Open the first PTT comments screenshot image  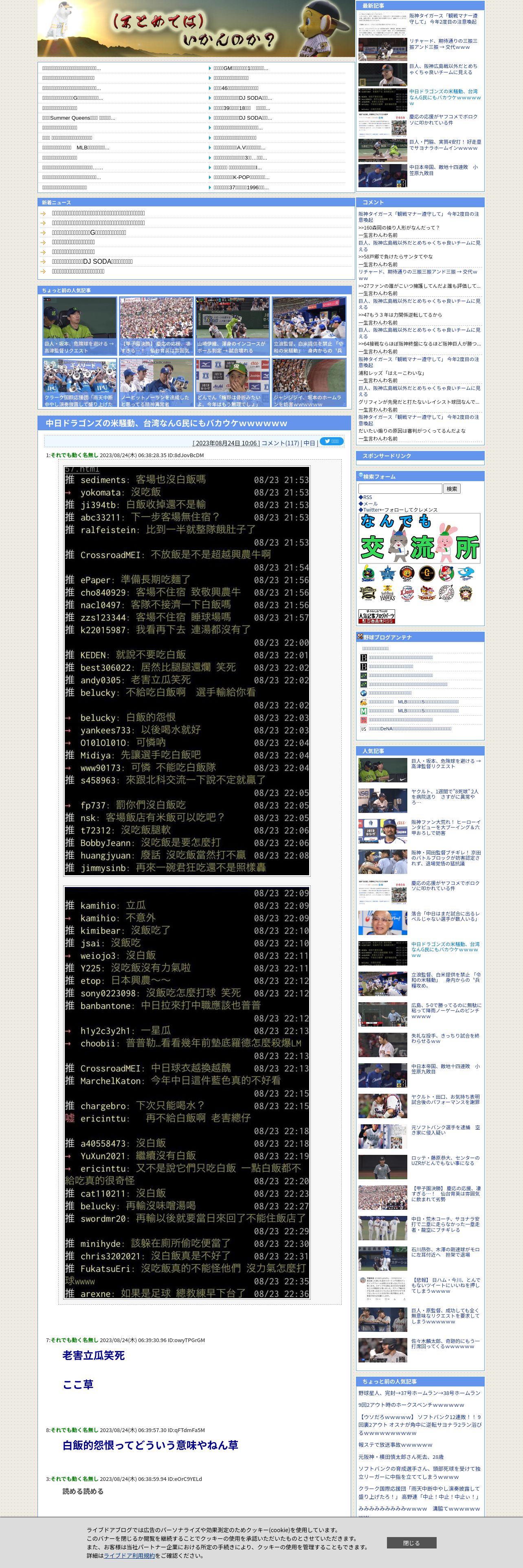pos(187,670)
